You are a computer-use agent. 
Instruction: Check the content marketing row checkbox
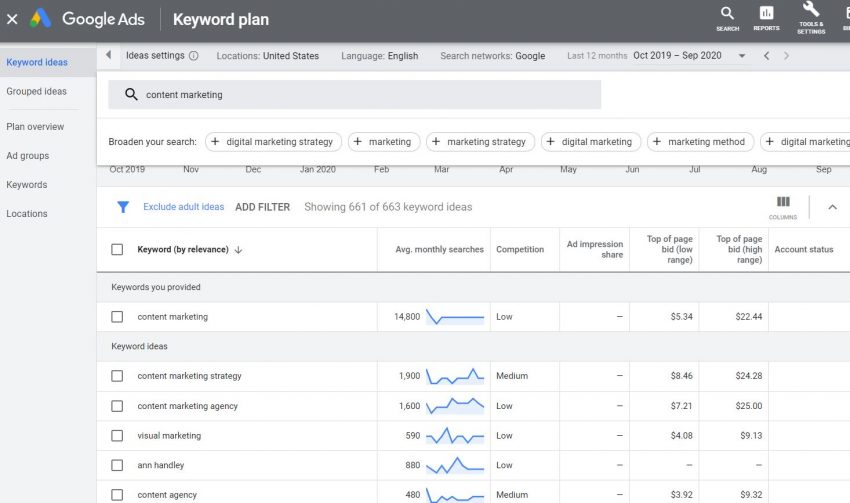point(117,317)
